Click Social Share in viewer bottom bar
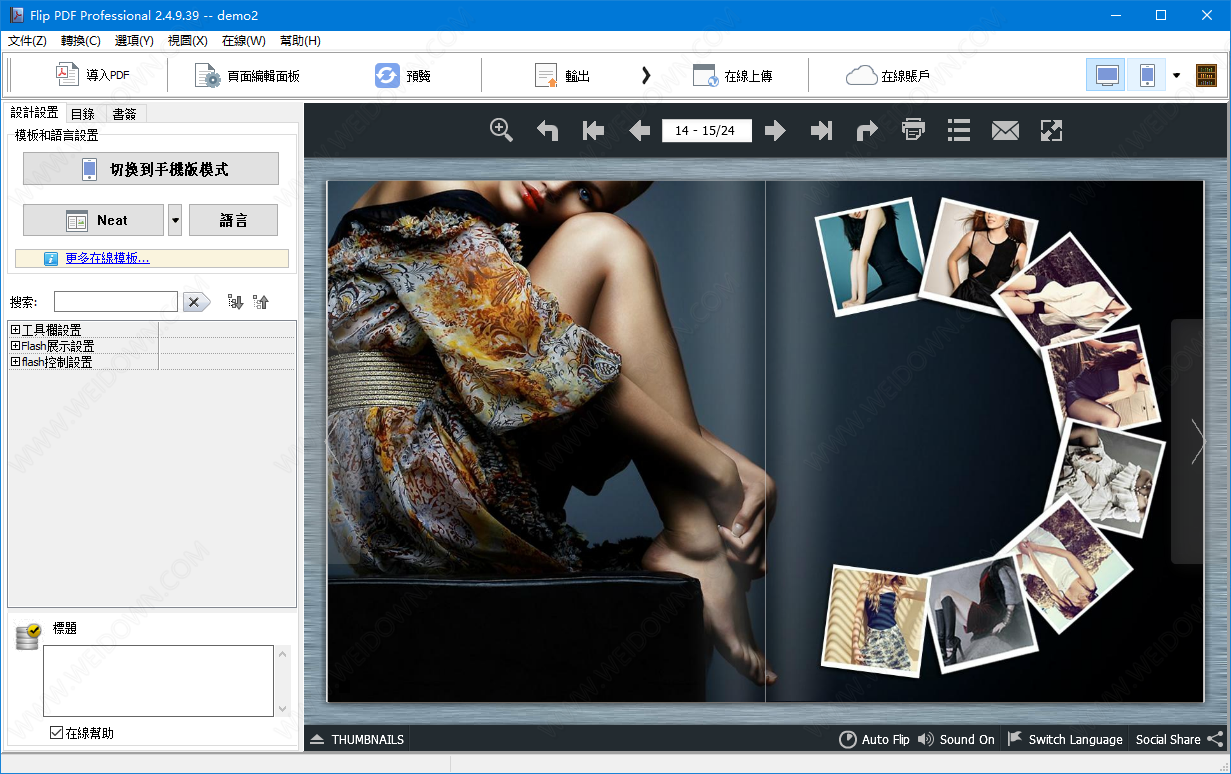 pyautogui.click(x=1179, y=739)
